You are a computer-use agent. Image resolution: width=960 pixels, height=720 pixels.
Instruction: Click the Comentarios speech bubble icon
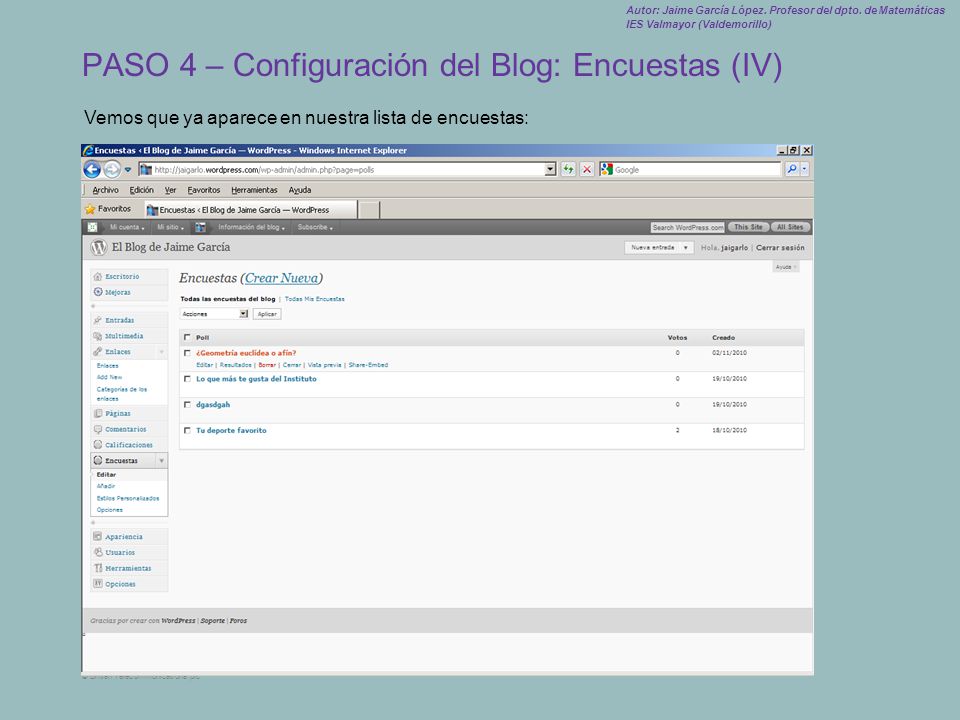pos(97,429)
